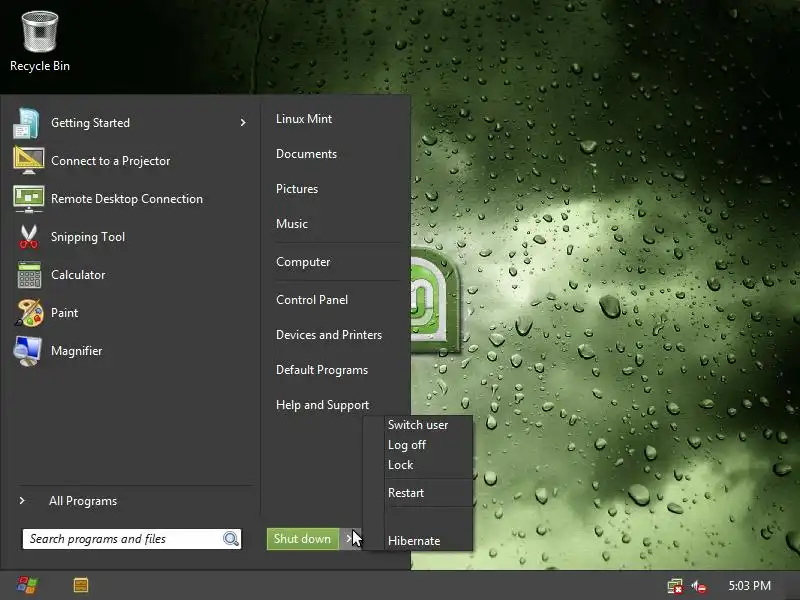This screenshot has height=600, width=800.
Task: Select Switch user from power menu
Action: point(418,424)
